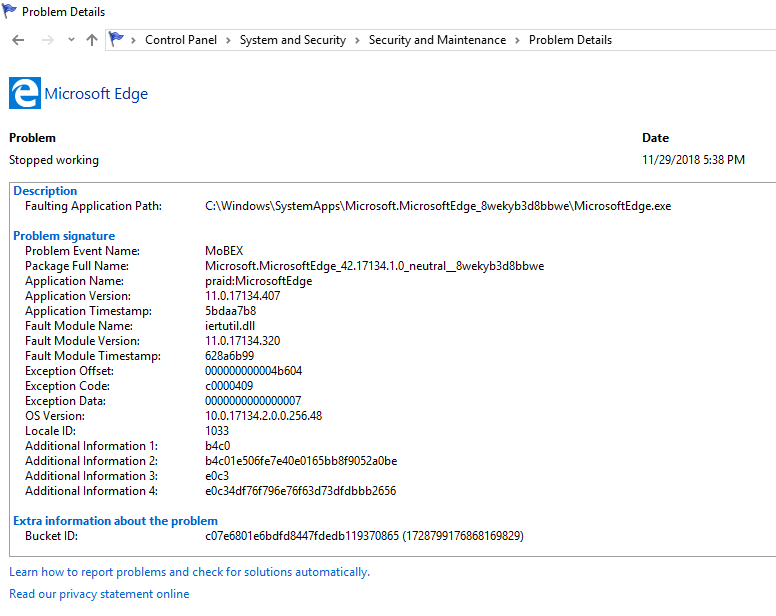Navigate to Security and Maintenance breadcrumb
The width and height of the screenshot is (776, 616).
[437, 40]
